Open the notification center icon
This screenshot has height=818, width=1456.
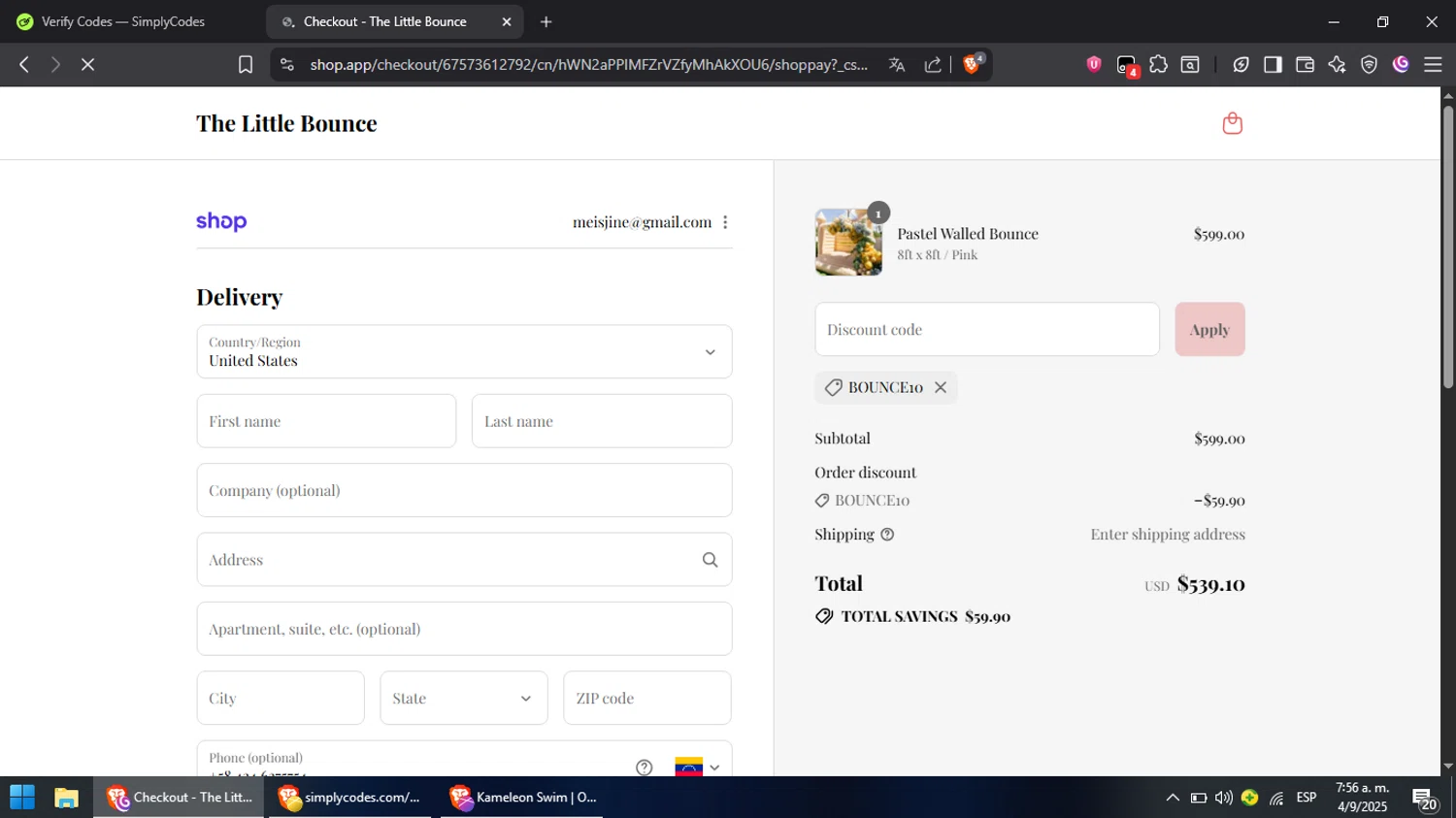[1425, 800]
